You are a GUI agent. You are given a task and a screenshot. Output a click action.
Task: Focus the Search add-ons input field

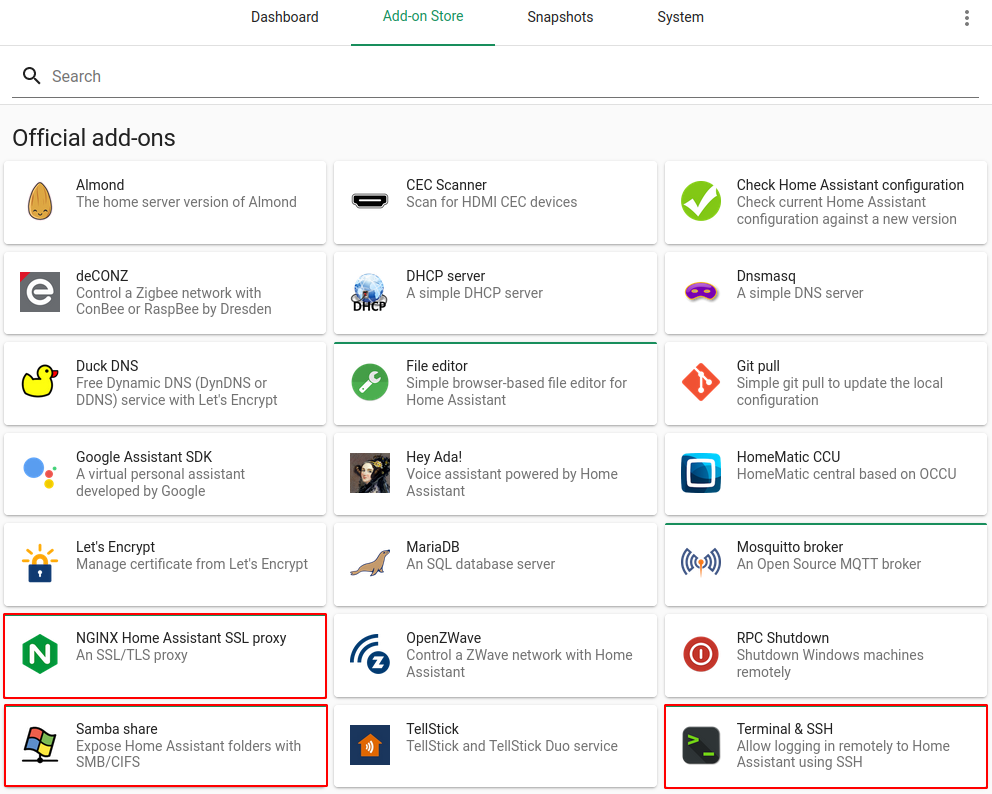click(x=495, y=77)
